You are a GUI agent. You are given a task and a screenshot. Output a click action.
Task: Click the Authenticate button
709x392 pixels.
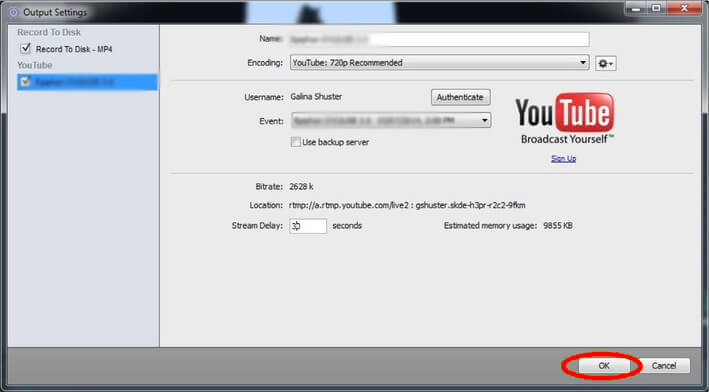pyautogui.click(x=460, y=97)
